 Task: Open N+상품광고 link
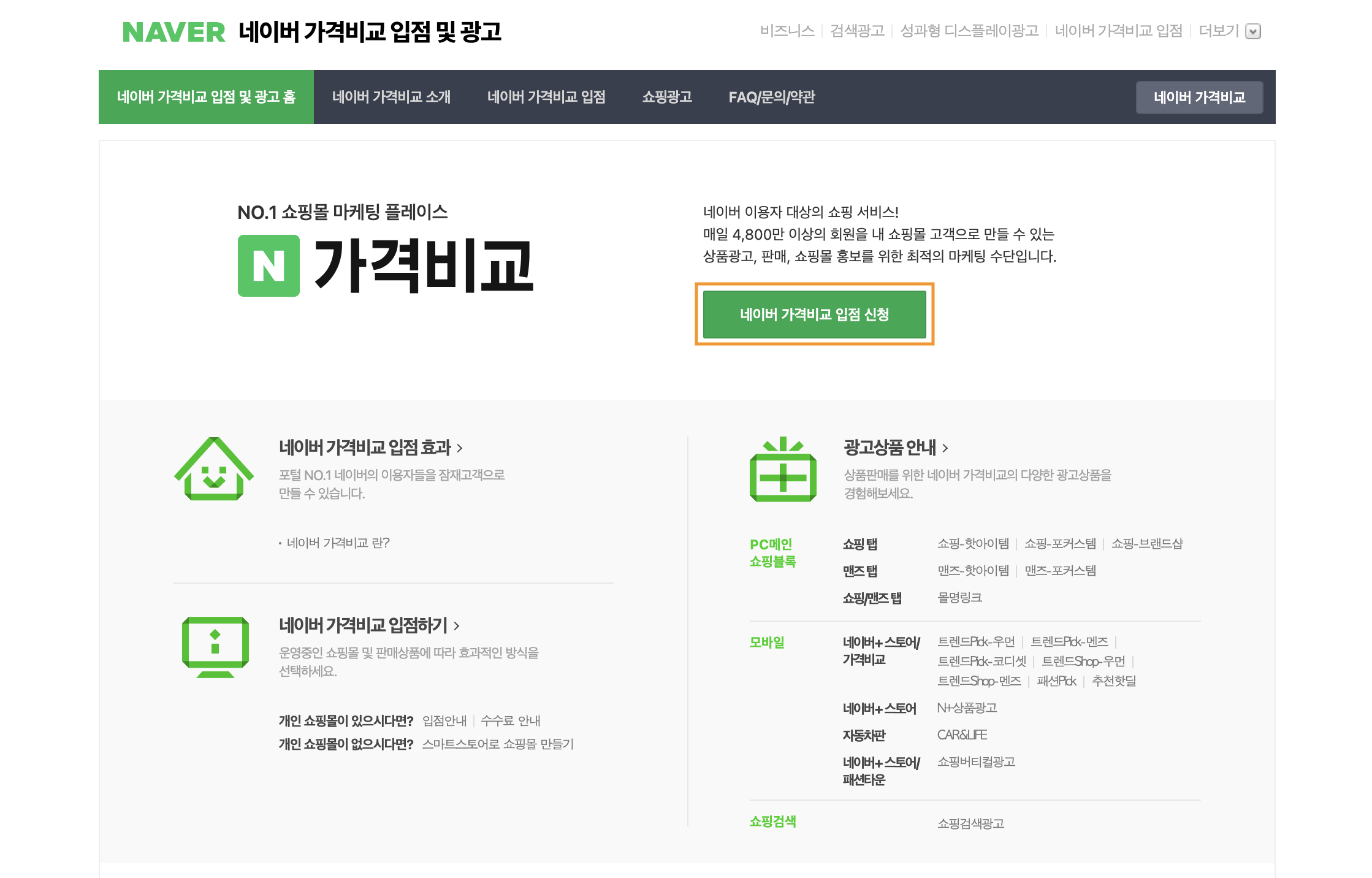(x=967, y=708)
